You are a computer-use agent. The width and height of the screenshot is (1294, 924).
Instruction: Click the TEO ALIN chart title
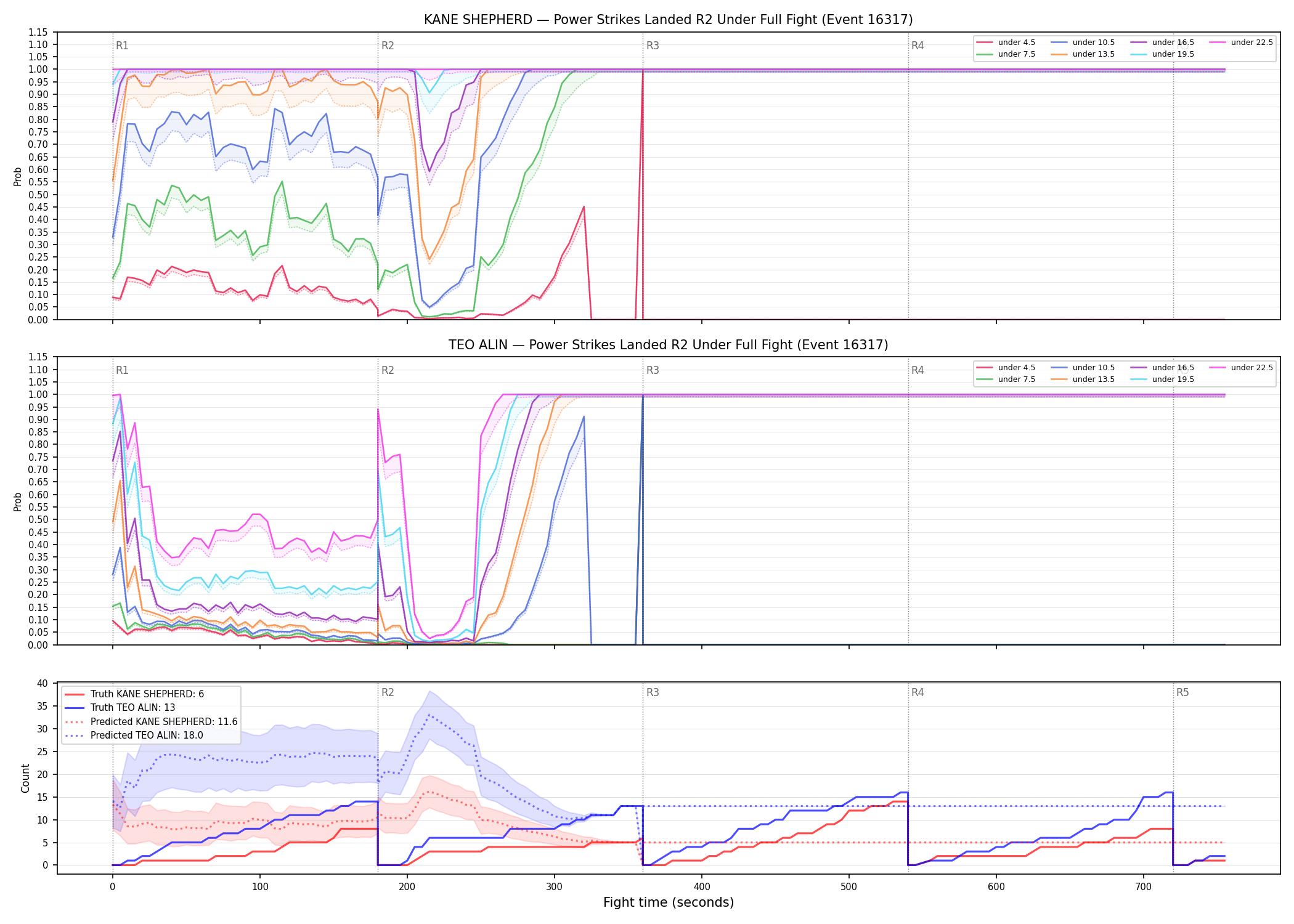pyautogui.click(x=668, y=345)
